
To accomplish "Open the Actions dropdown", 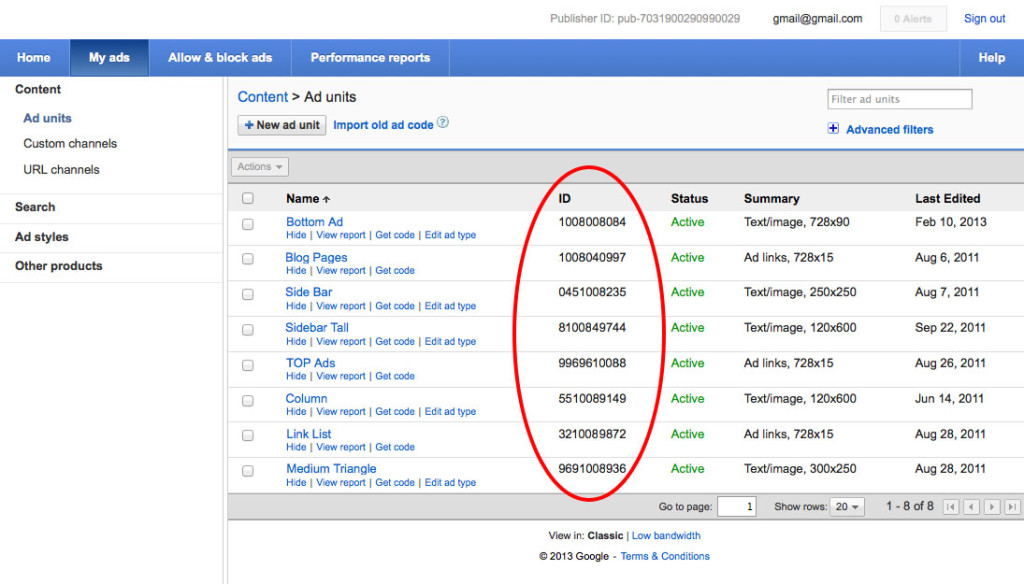I will (259, 166).
